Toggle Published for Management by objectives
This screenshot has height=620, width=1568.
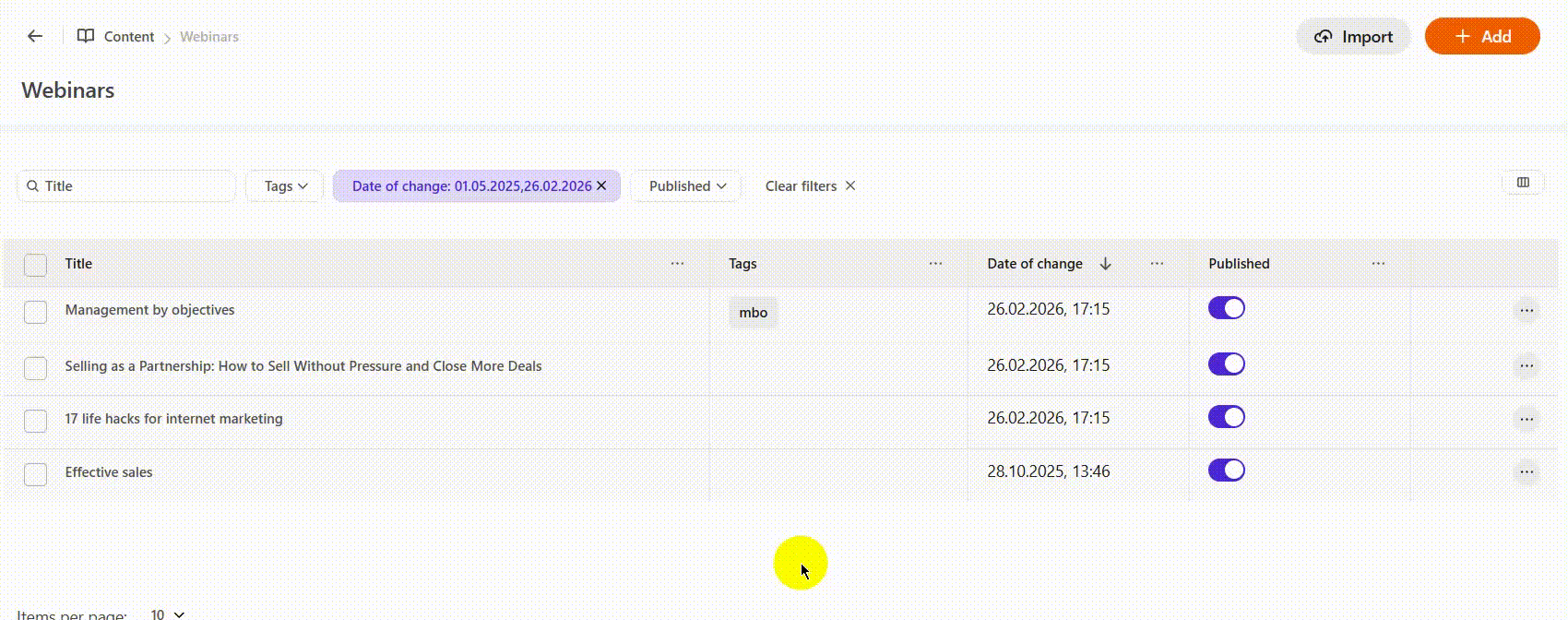point(1226,308)
